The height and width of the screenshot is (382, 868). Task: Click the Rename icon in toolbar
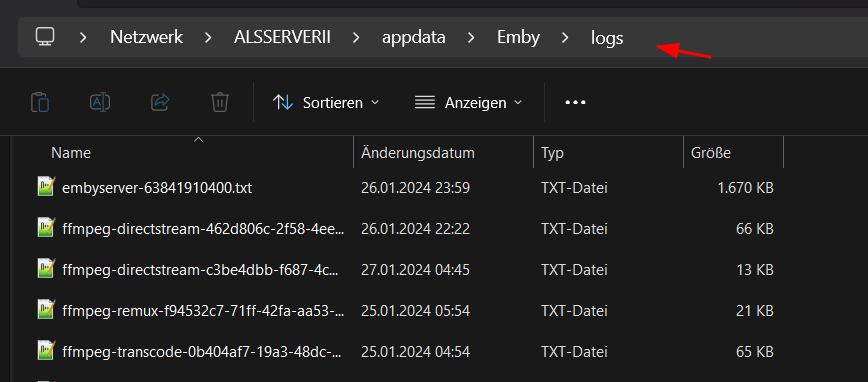[100, 102]
